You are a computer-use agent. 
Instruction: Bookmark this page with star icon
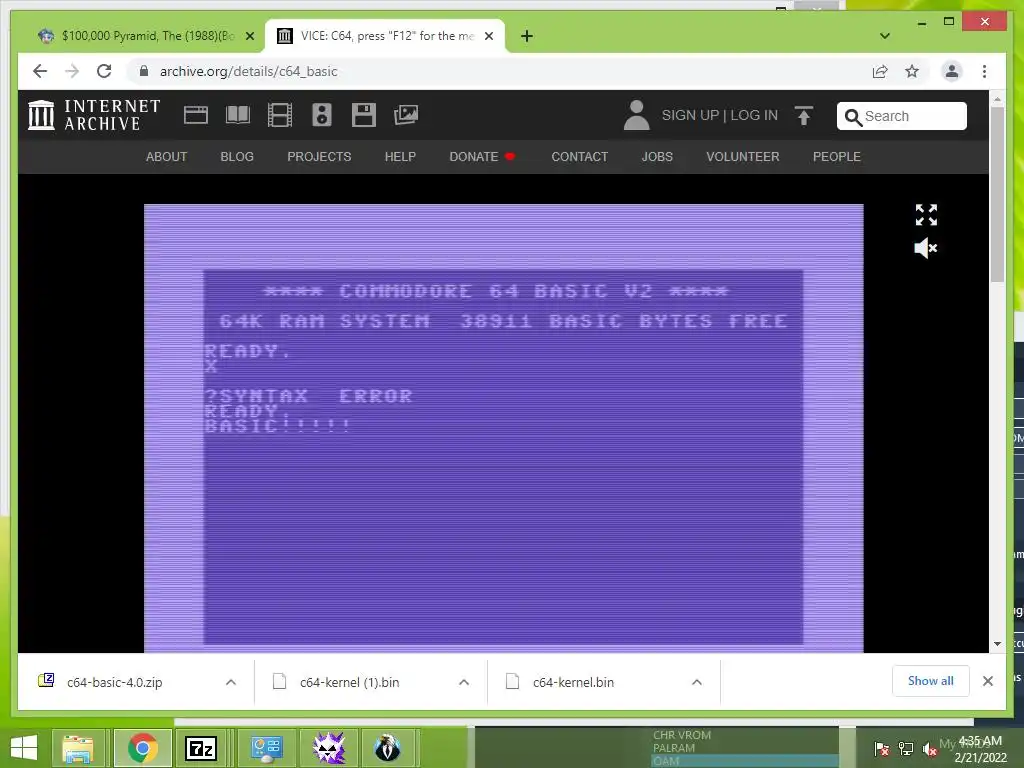[x=912, y=71]
